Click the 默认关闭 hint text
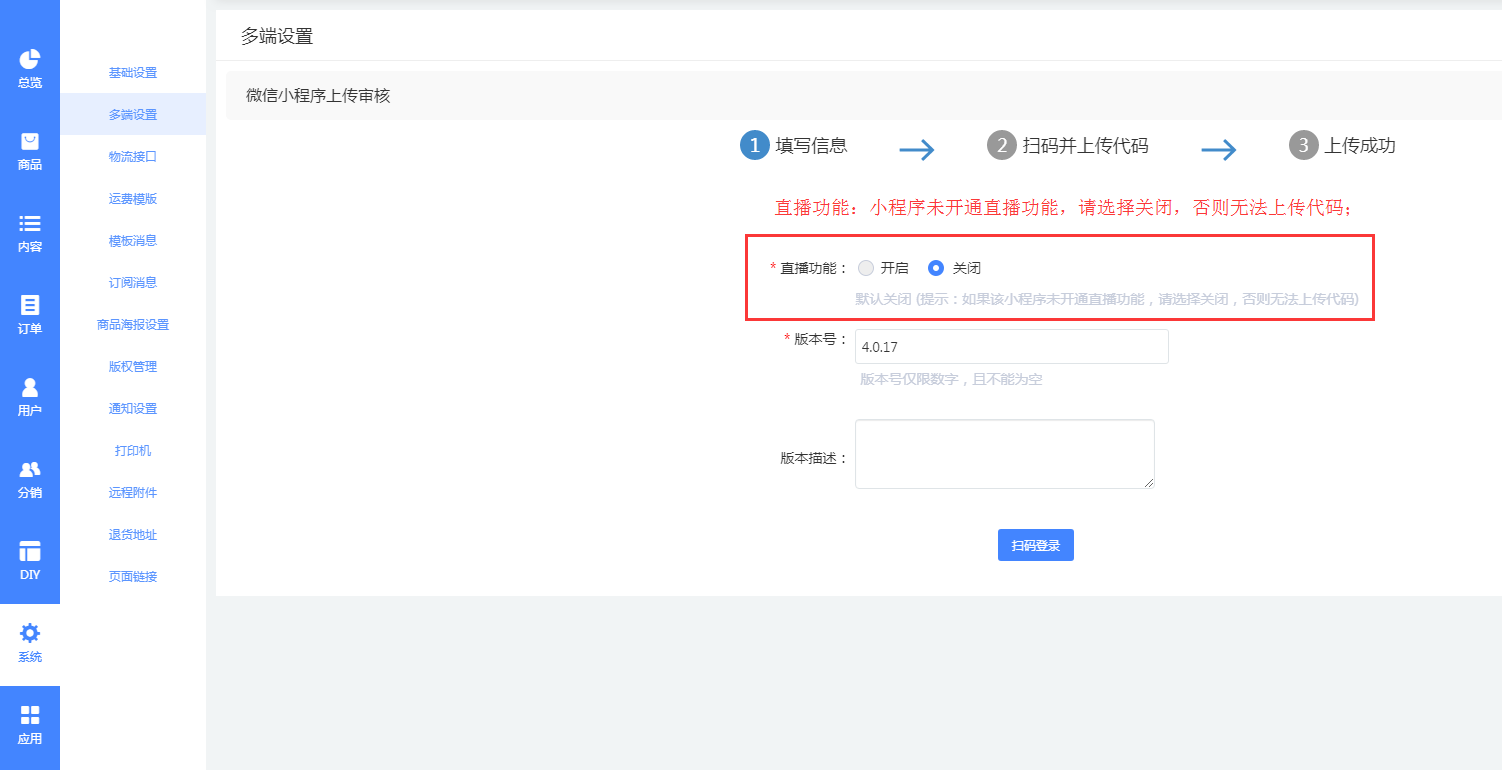The width and height of the screenshot is (1502, 770). [x=1107, y=299]
